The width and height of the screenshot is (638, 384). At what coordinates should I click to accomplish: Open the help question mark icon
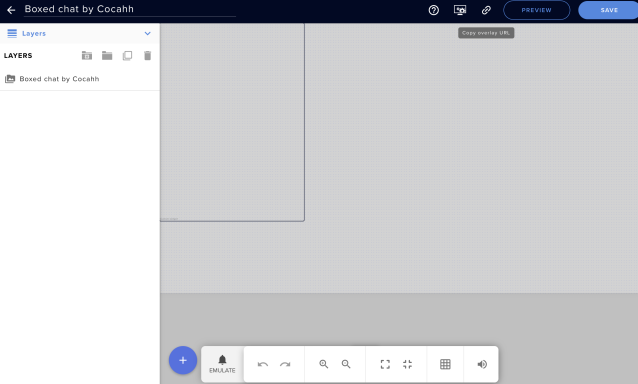[434, 10]
